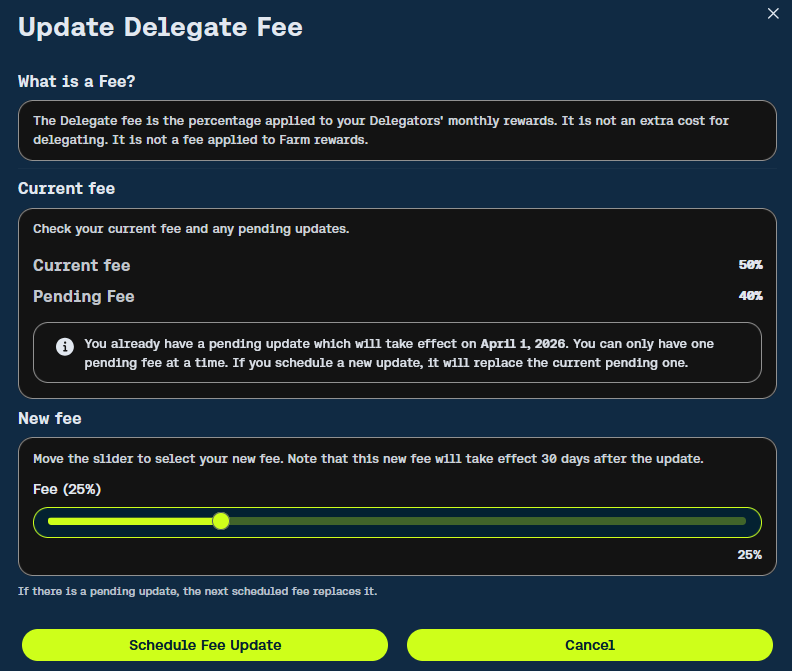Viewport: 792px width, 671px height.
Task: Click the 25% value below the slider
Action: pos(749,554)
